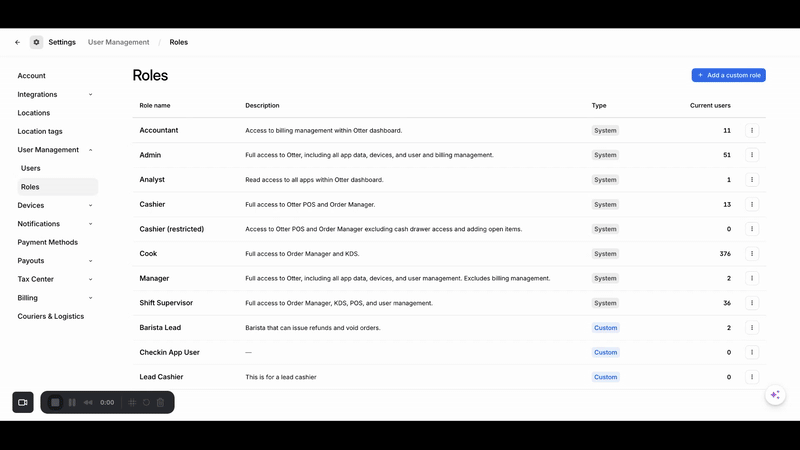Open the sparkle AI assistant button
The height and width of the screenshot is (450, 800).
tap(774, 395)
